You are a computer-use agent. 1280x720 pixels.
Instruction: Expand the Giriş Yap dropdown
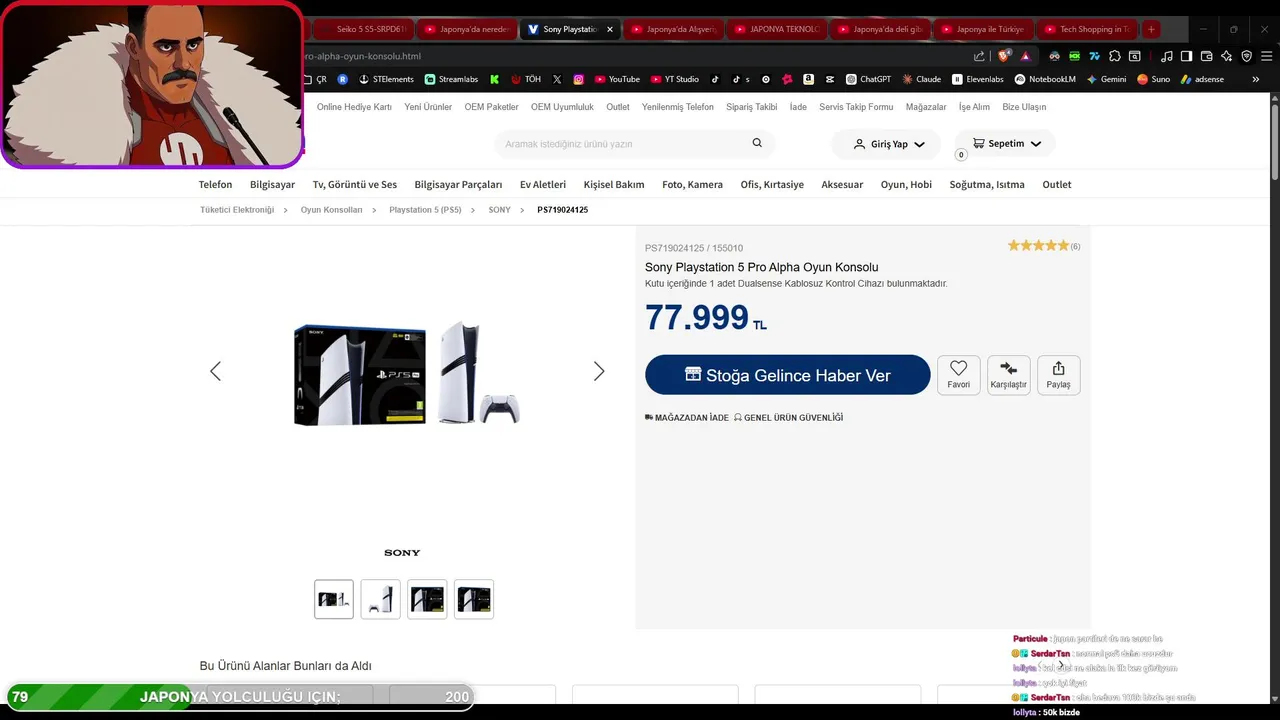click(x=886, y=144)
